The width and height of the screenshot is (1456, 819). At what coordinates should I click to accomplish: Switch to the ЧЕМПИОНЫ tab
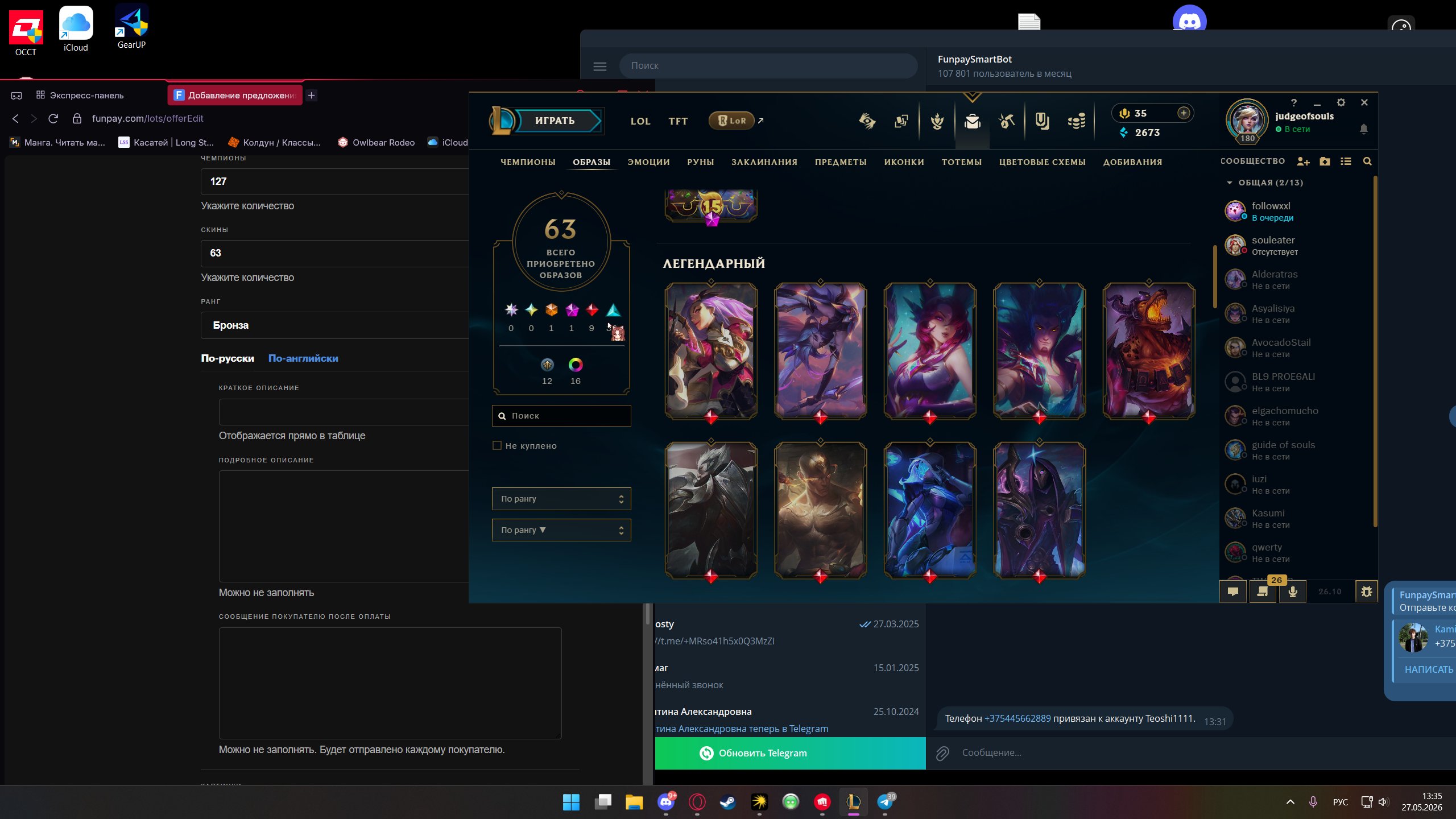[x=528, y=162]
